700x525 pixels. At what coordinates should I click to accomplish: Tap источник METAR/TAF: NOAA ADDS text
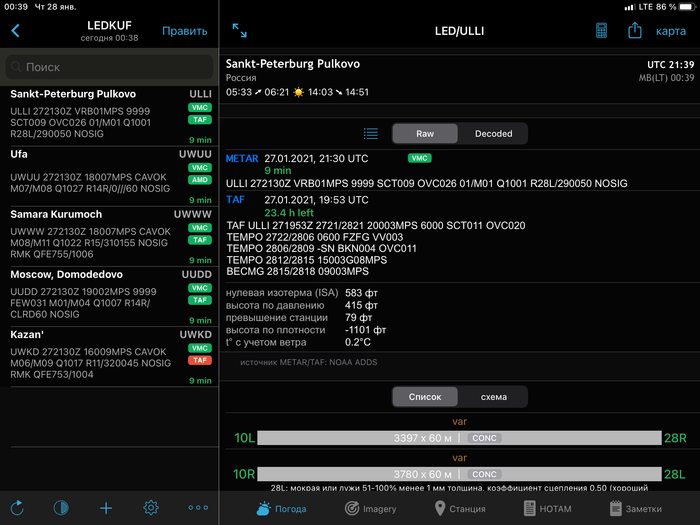click(308, 362)
